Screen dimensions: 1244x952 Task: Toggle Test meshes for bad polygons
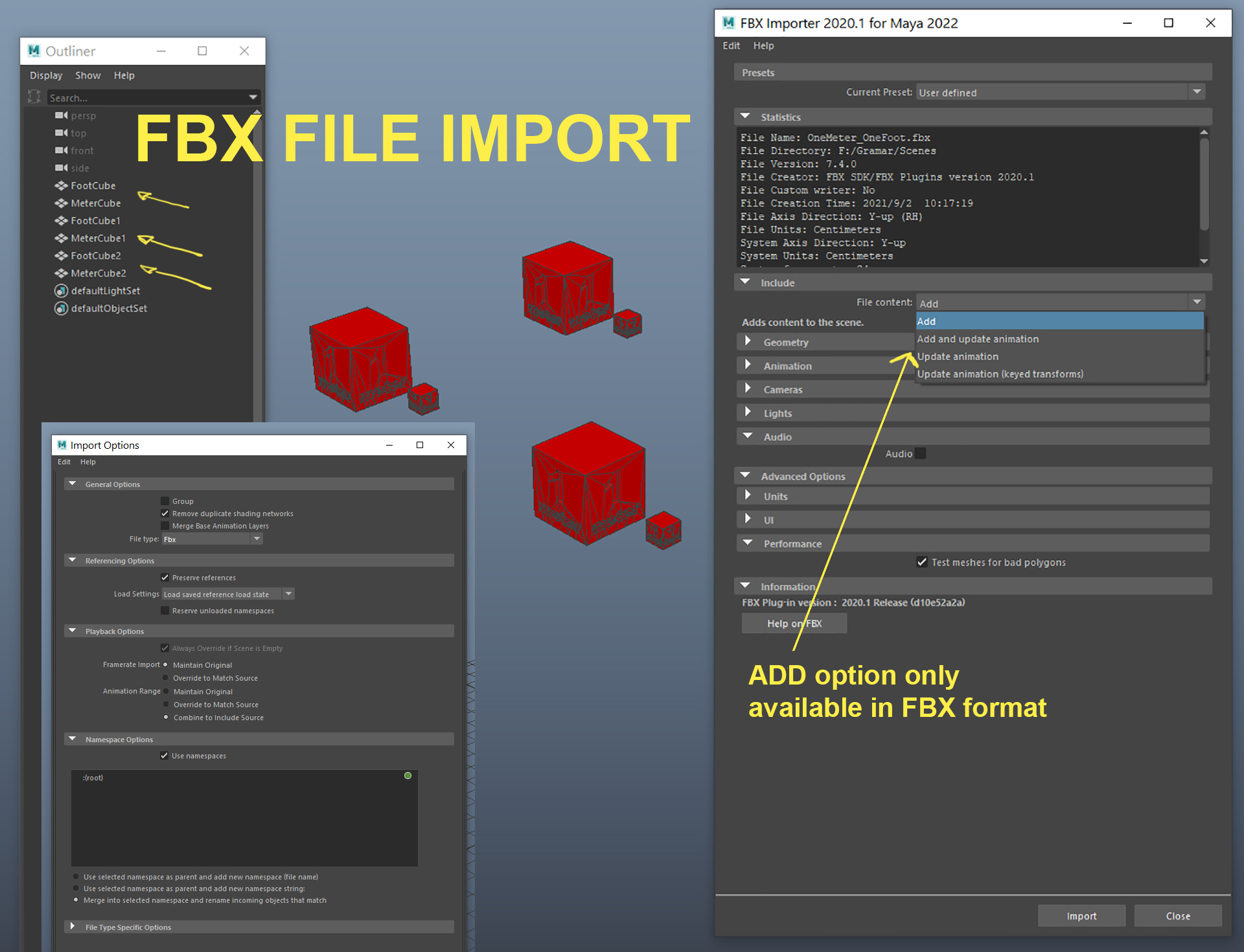click(x=922, y=562)
